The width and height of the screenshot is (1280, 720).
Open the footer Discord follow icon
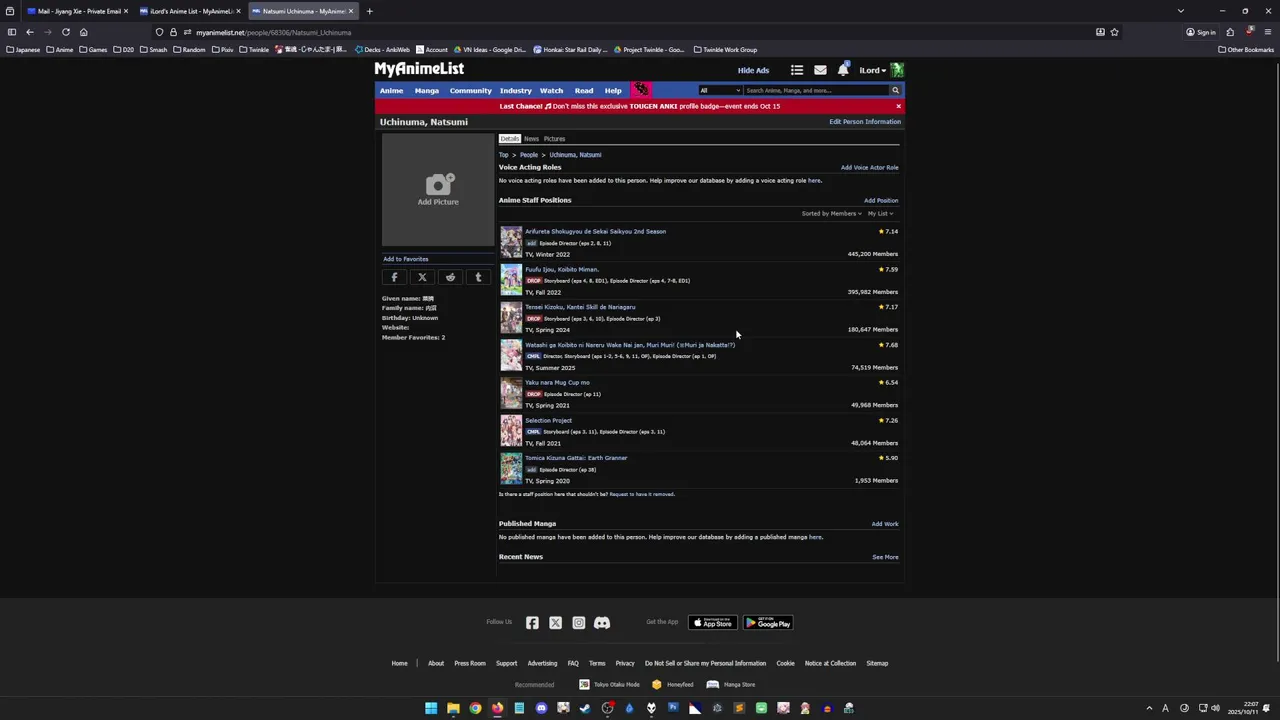(x=602, y=623)
